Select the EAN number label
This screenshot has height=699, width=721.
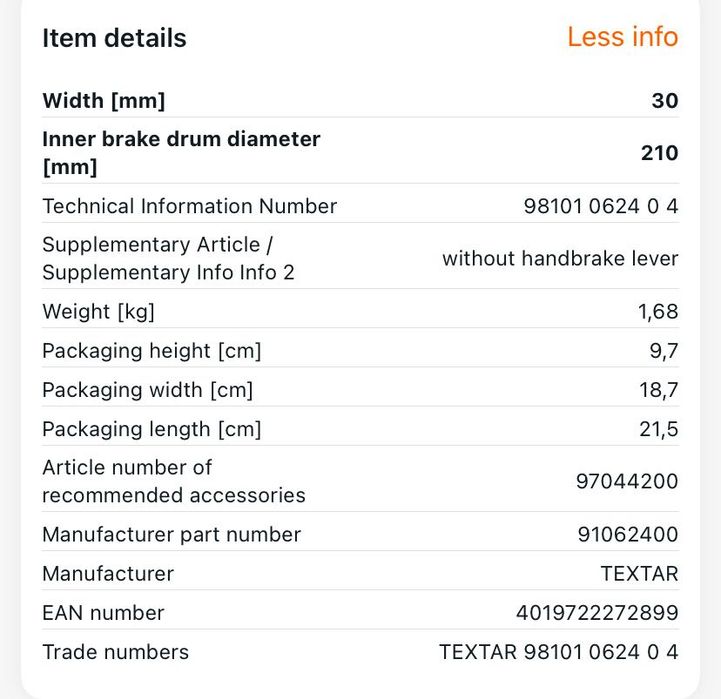click(103, 612)
